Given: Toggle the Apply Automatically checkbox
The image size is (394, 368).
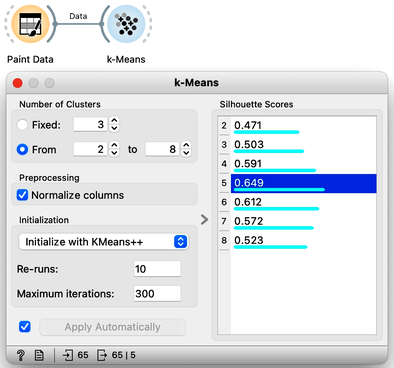Looking at the screenshot, I should pyautogui.click(x=25, y=327).
